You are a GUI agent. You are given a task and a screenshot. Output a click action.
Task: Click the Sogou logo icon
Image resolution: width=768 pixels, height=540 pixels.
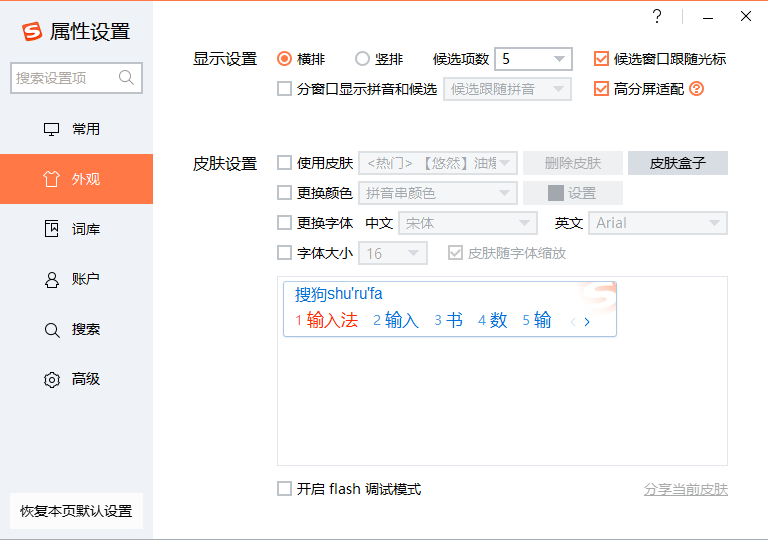32,31
